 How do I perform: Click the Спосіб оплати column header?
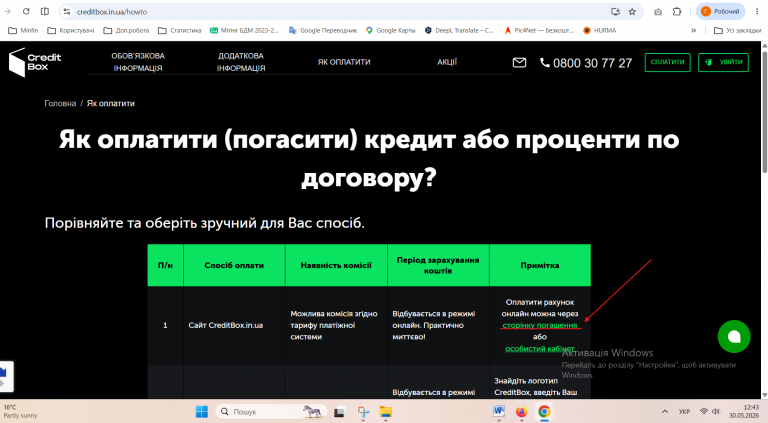tap(234, 265)
